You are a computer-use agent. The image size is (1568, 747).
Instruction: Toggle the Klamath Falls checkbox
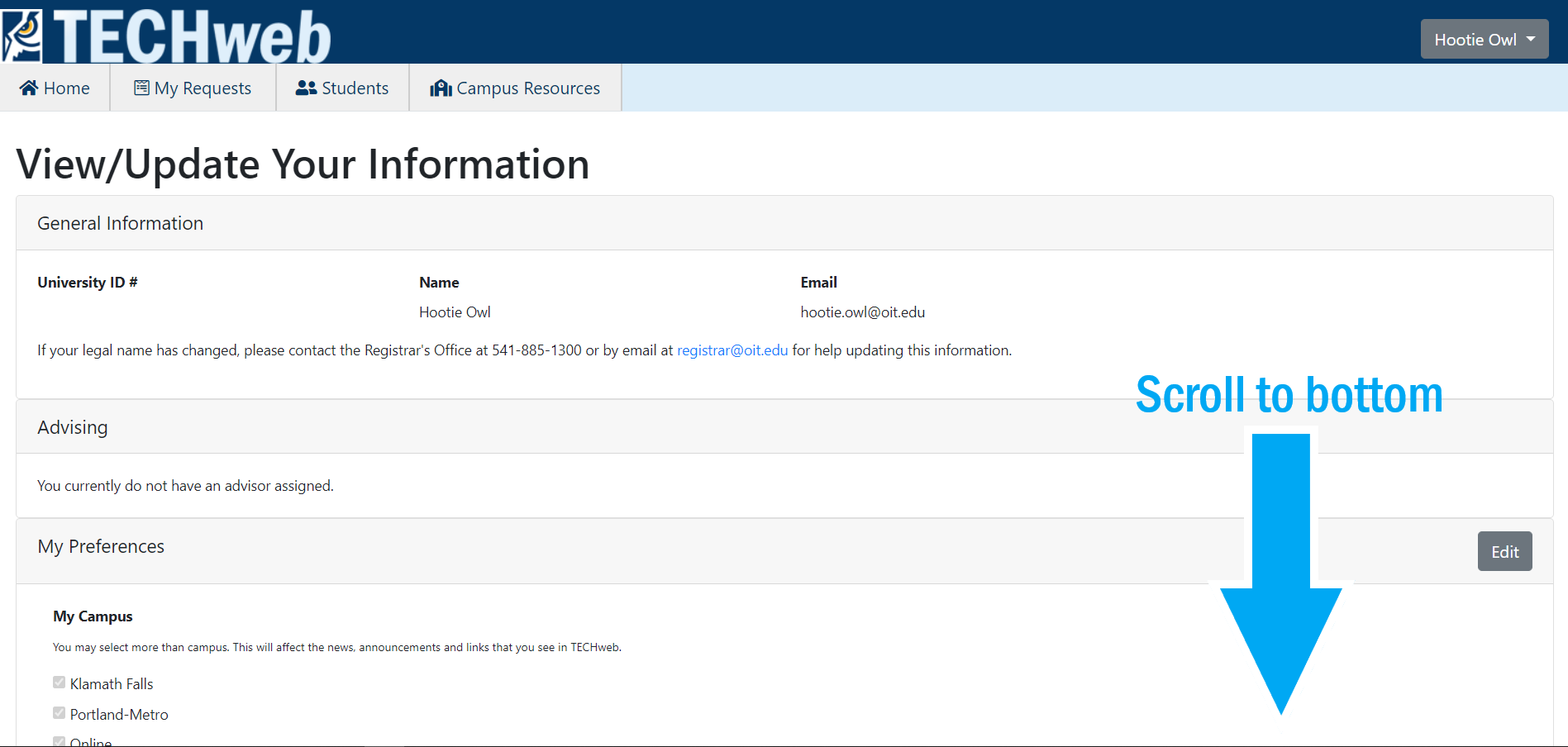[59, 683]
